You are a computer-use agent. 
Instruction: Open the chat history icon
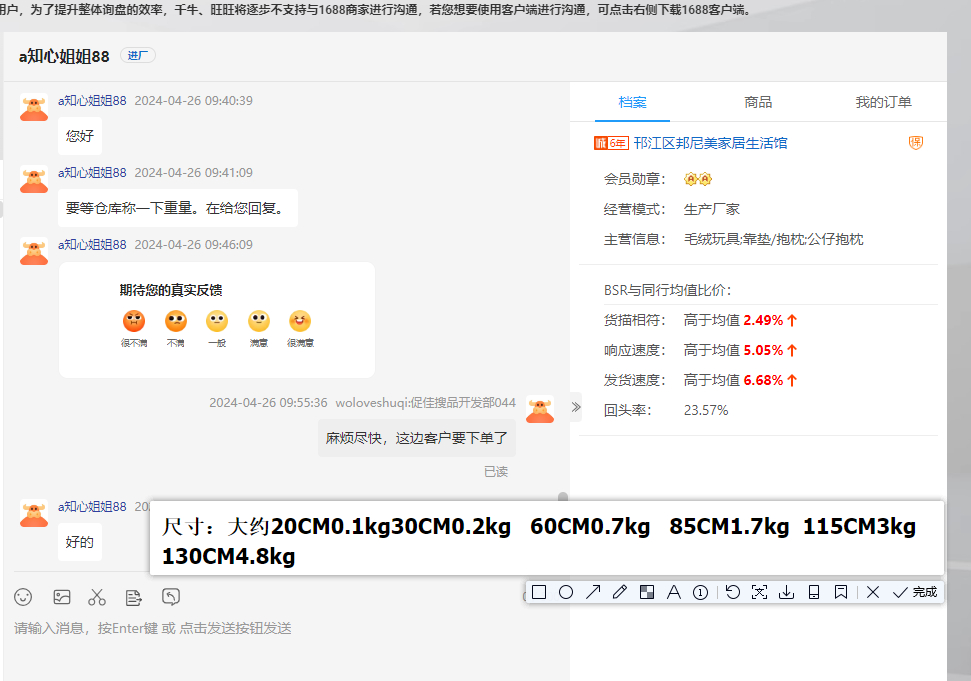click(170, 597)
